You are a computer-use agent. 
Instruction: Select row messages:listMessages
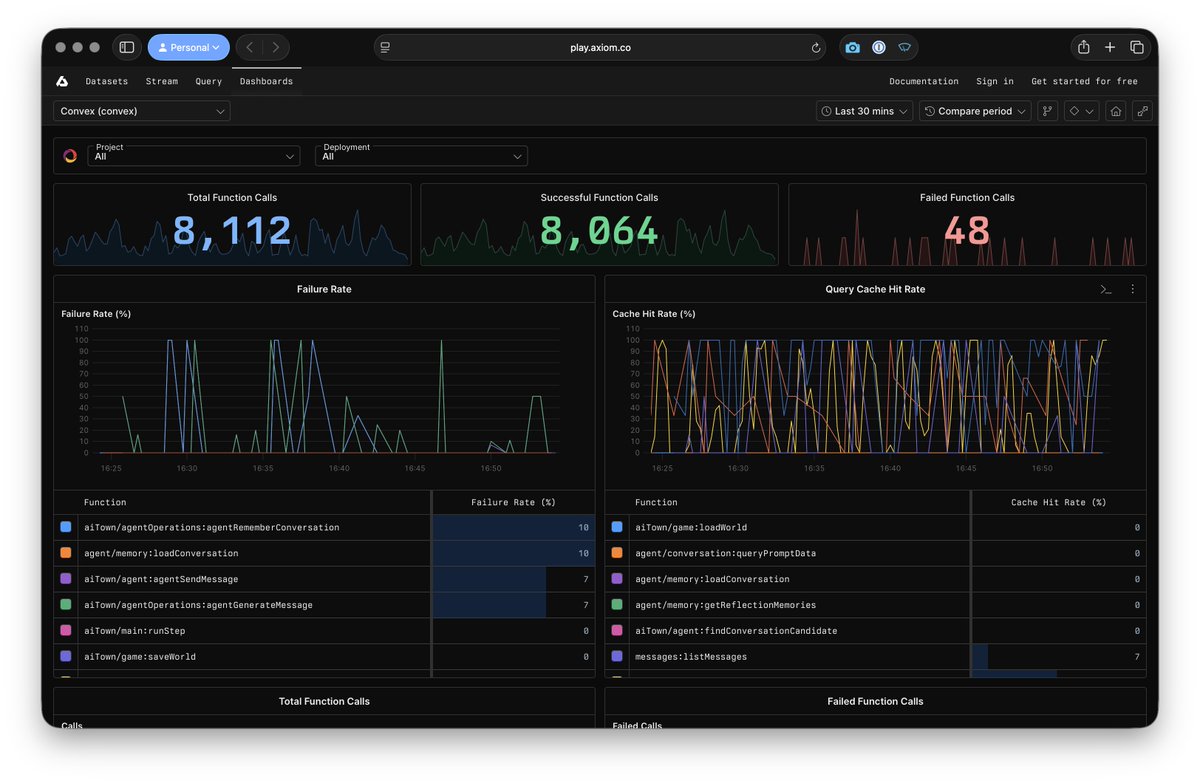[876, 657]
